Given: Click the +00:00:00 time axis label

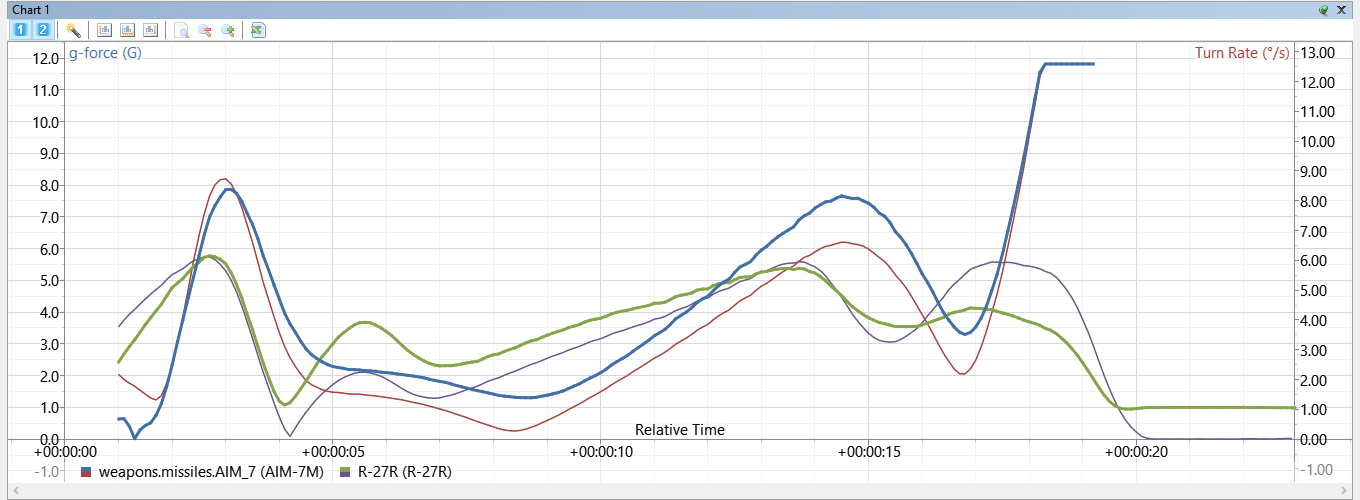Looking at the screenshot, I should 63,452.
